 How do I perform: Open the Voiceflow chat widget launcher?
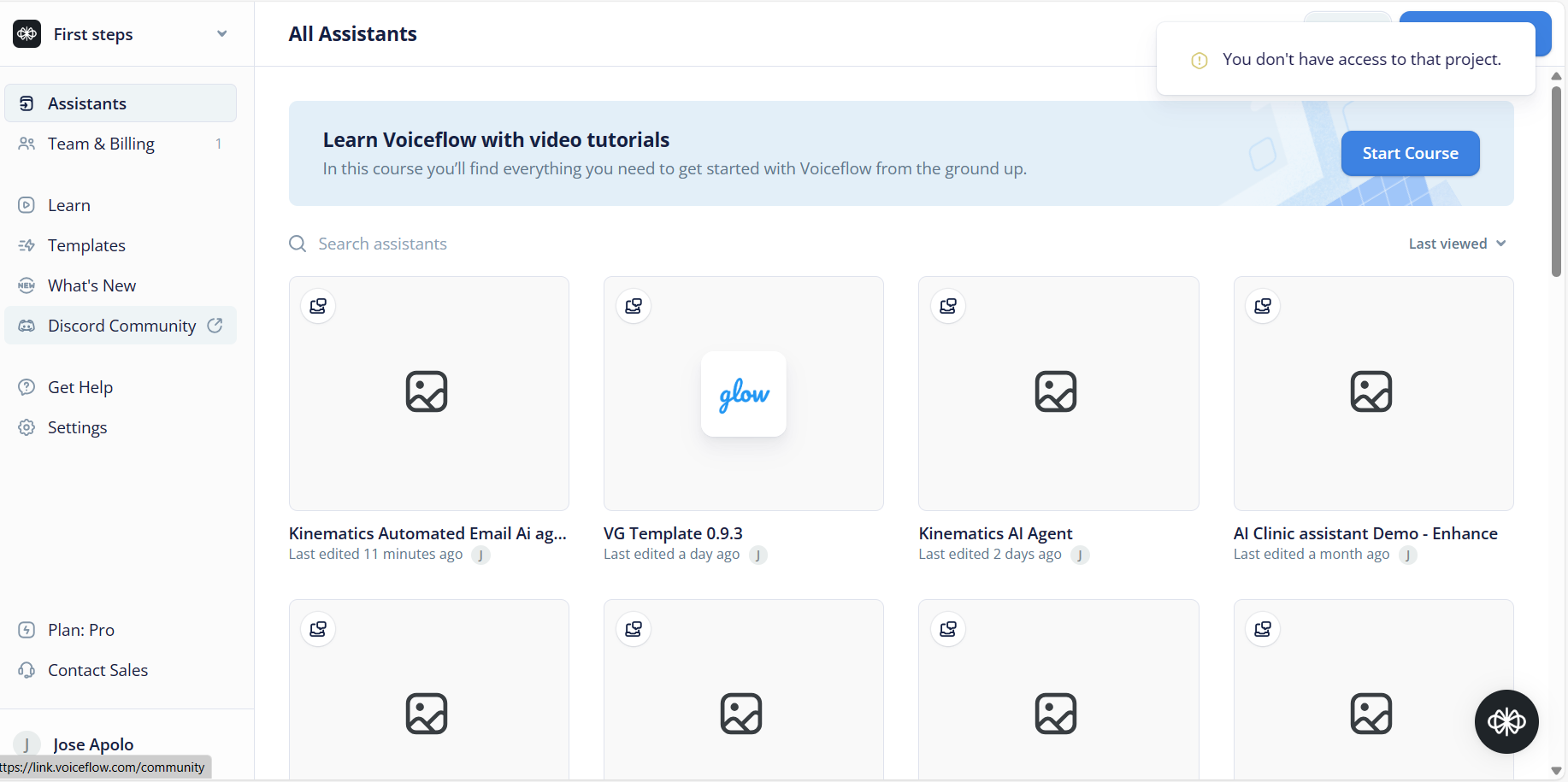(x=1506, y=722)
